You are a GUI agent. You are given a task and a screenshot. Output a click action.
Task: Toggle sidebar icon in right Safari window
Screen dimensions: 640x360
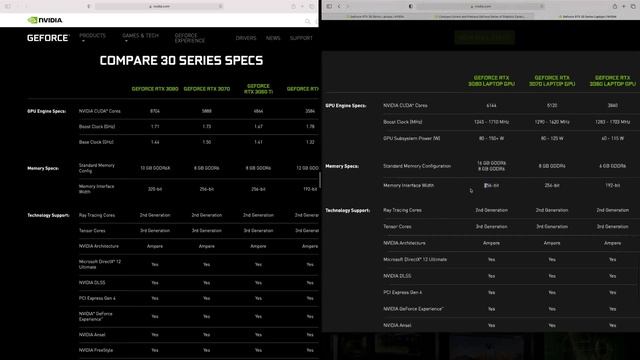329,6
